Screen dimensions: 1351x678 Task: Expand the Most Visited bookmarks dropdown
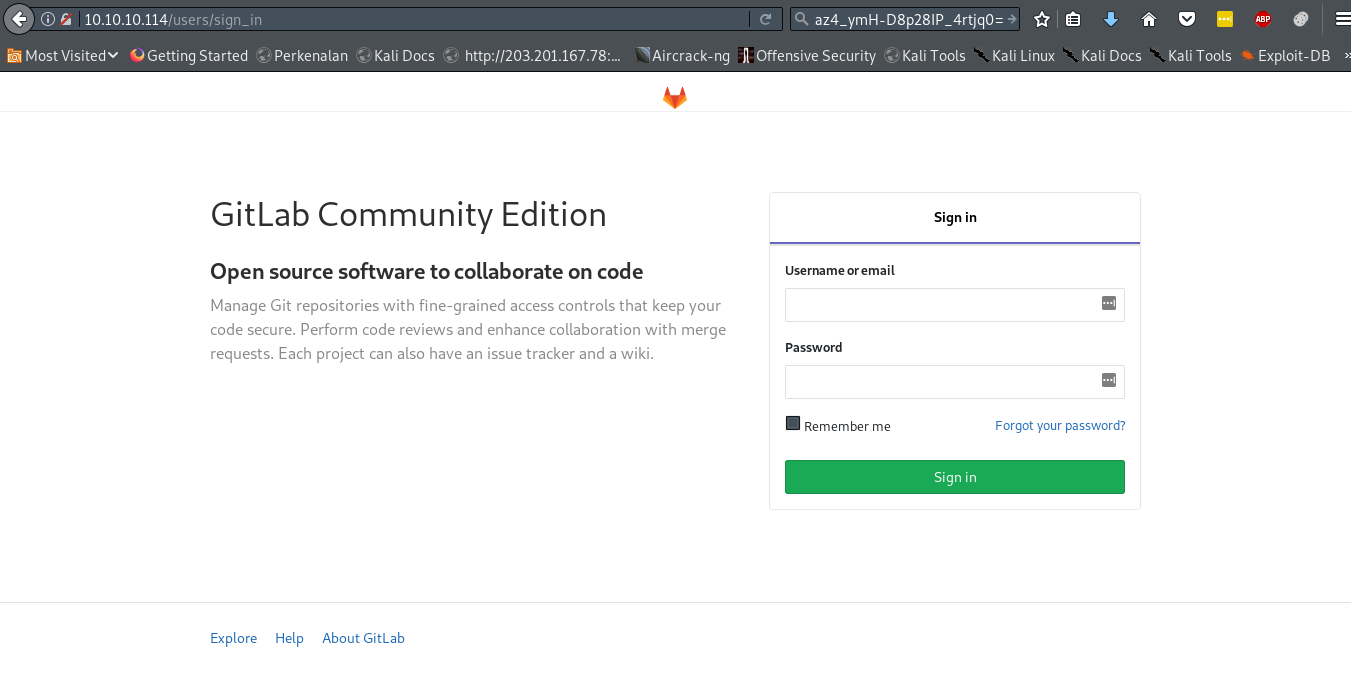pos(62,56)
